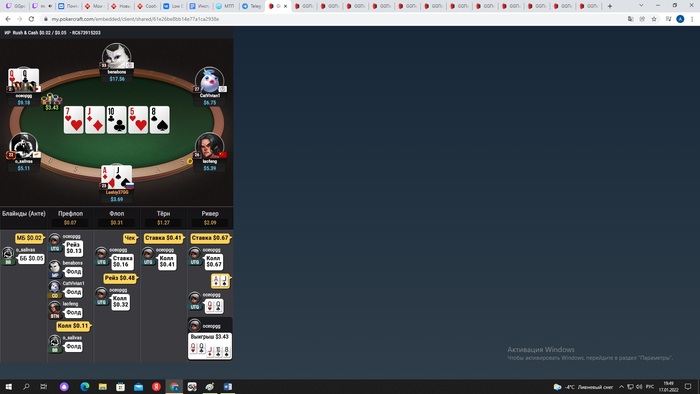Click the Выигрыш $3.43 winning hand summary
The height and width of the screenshot is (394, 700).
pyautogui.click(x=210, y=345)
